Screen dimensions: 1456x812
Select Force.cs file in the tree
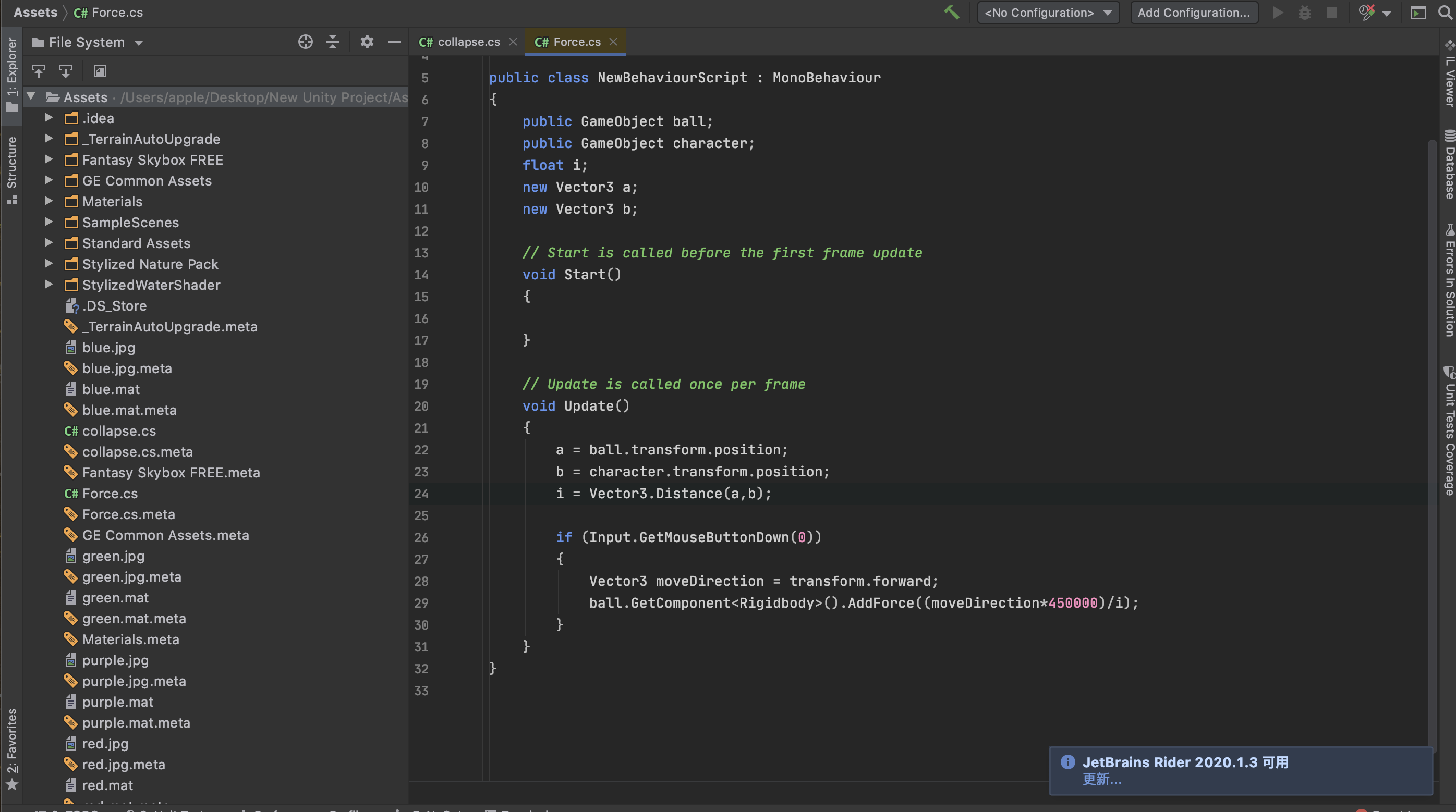pyautogui.click(x=110, y=494)
